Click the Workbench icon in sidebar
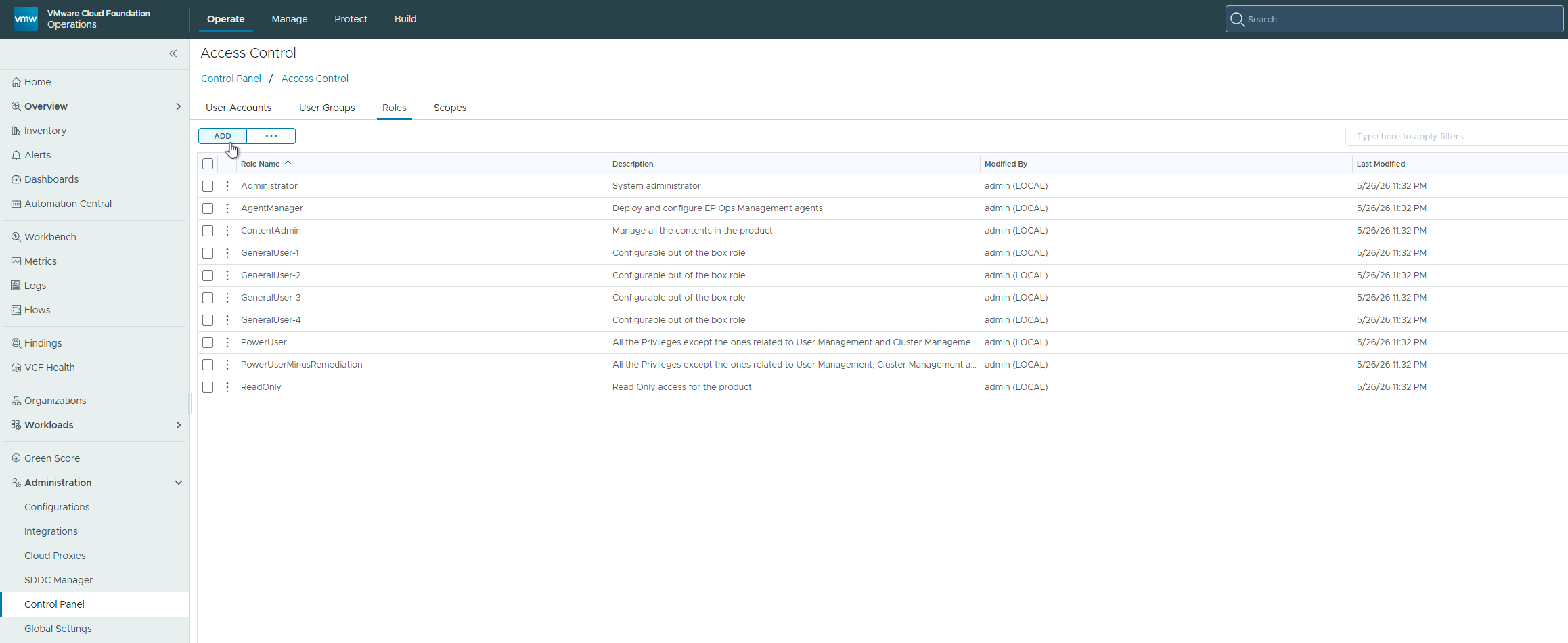 click(x=16, y=236)
